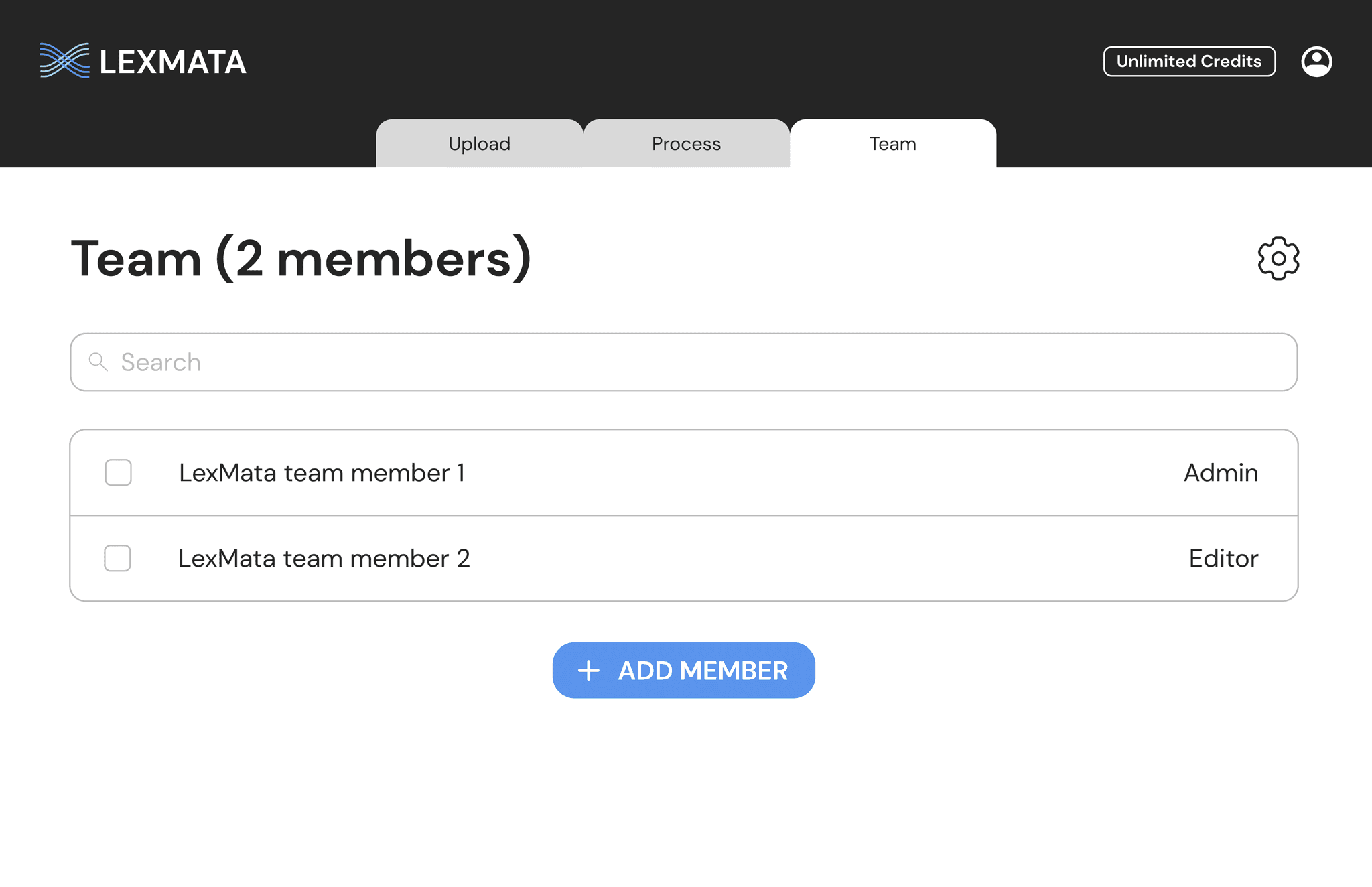Open team settings gear icon

1278,259
